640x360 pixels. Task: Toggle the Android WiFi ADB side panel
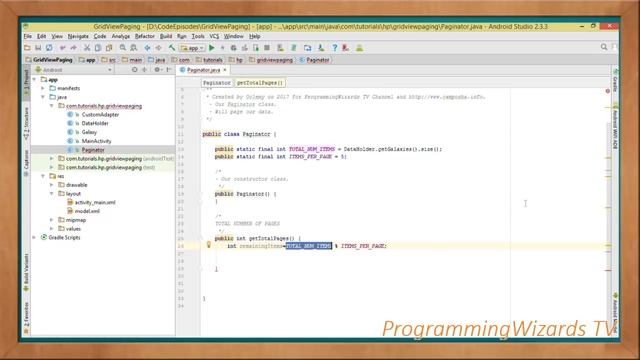(x=615, y=126)
